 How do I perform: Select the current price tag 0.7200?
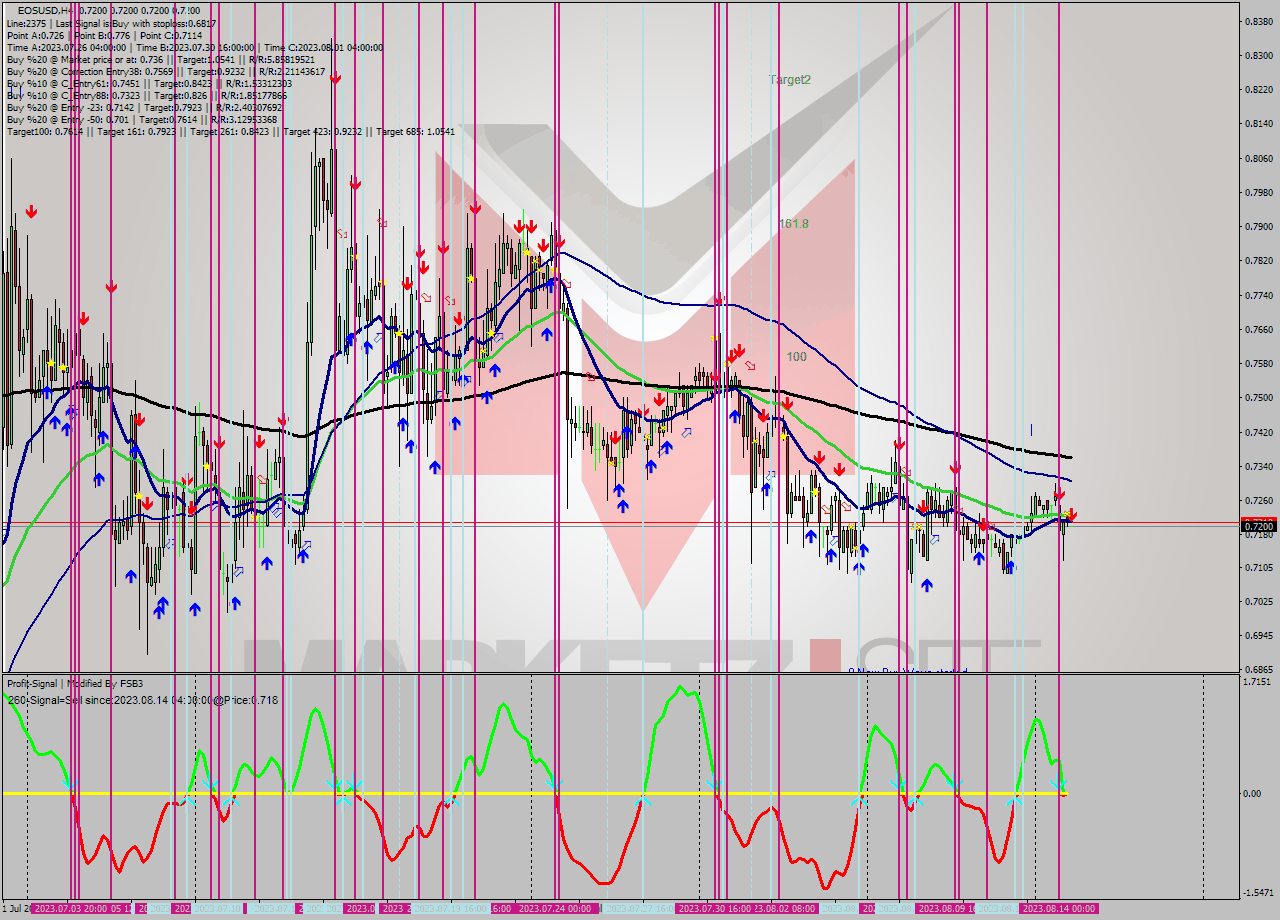tap(1258, 525)
